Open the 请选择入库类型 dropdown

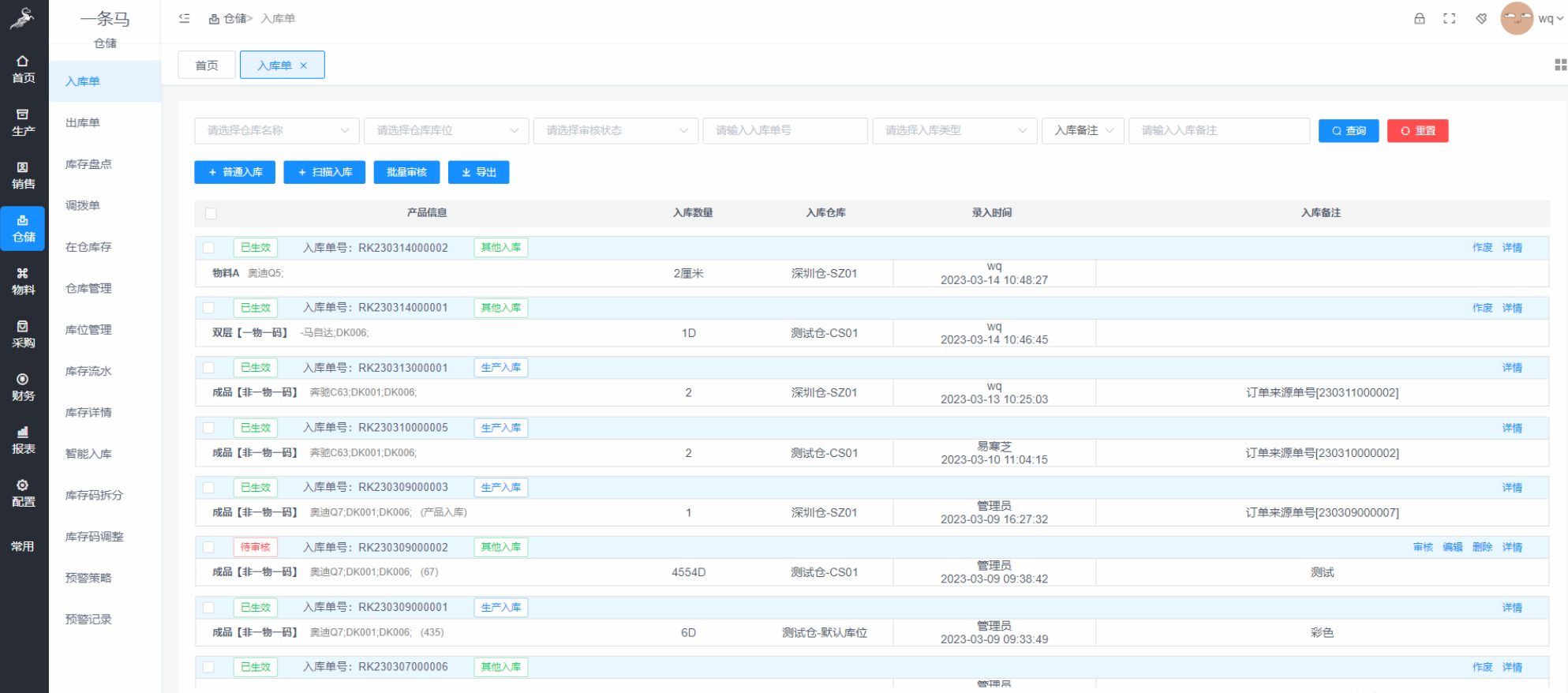(955, 130)
